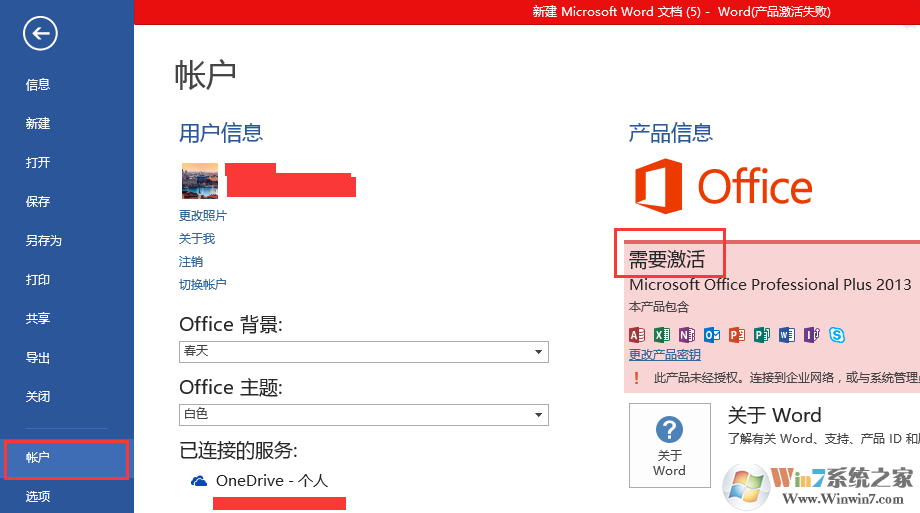
Task: Click Microsoft Office Professional Plus 2013 text
Action: click(x=770, y=285)
